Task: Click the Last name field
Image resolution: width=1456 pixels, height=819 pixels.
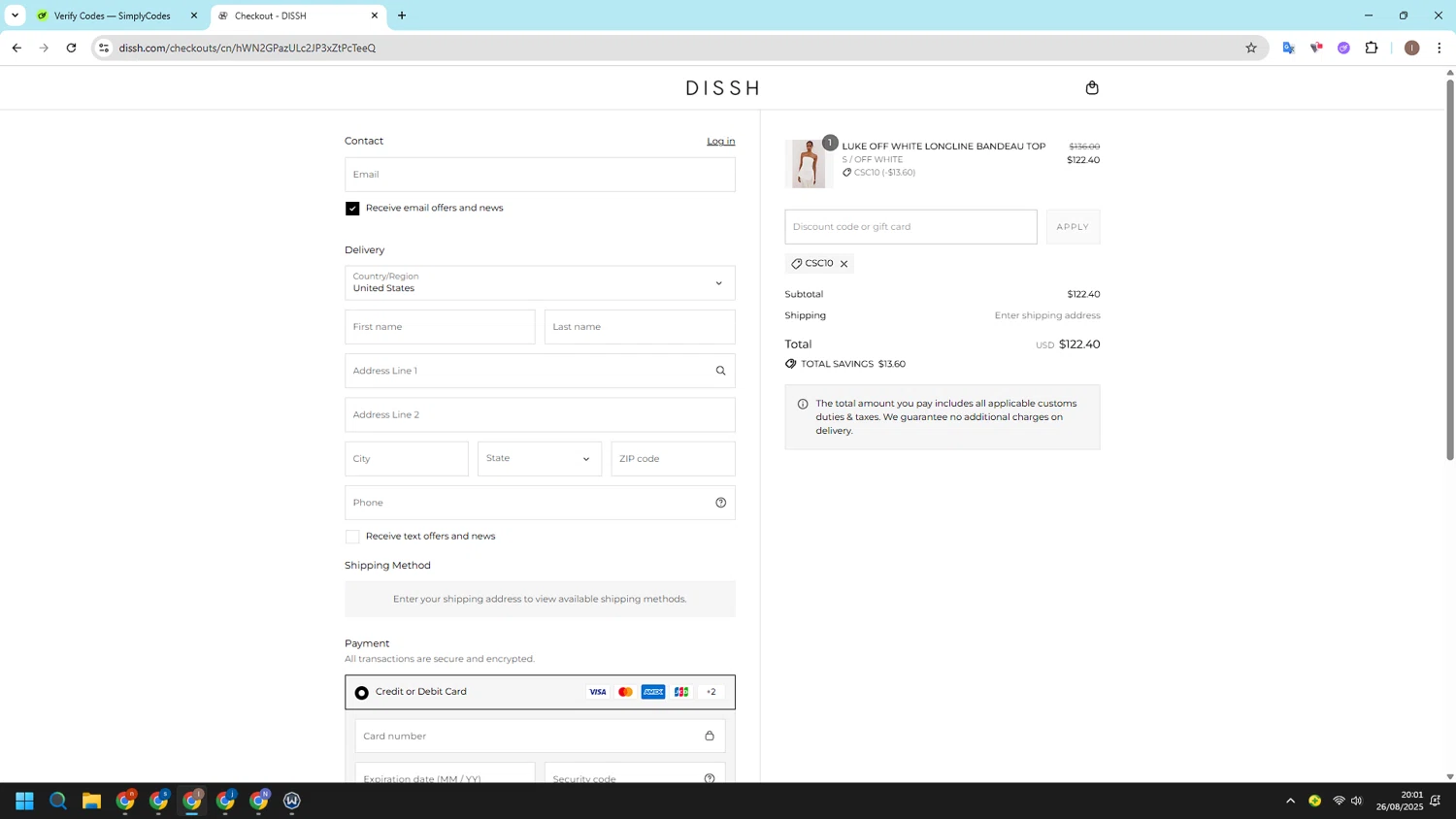Action: tap(640, 327)
